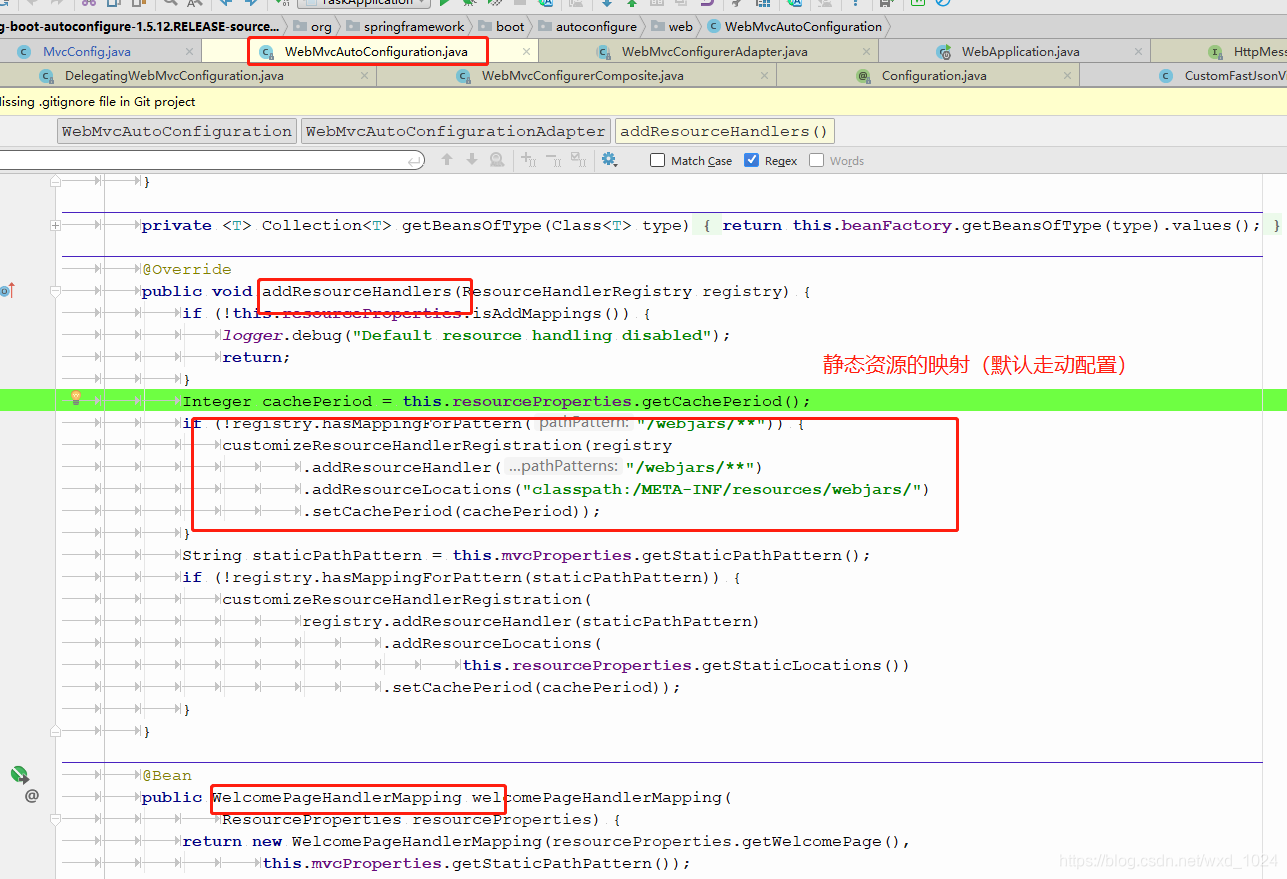Navigate to previous occurrence arrow

tap(446, 159)
